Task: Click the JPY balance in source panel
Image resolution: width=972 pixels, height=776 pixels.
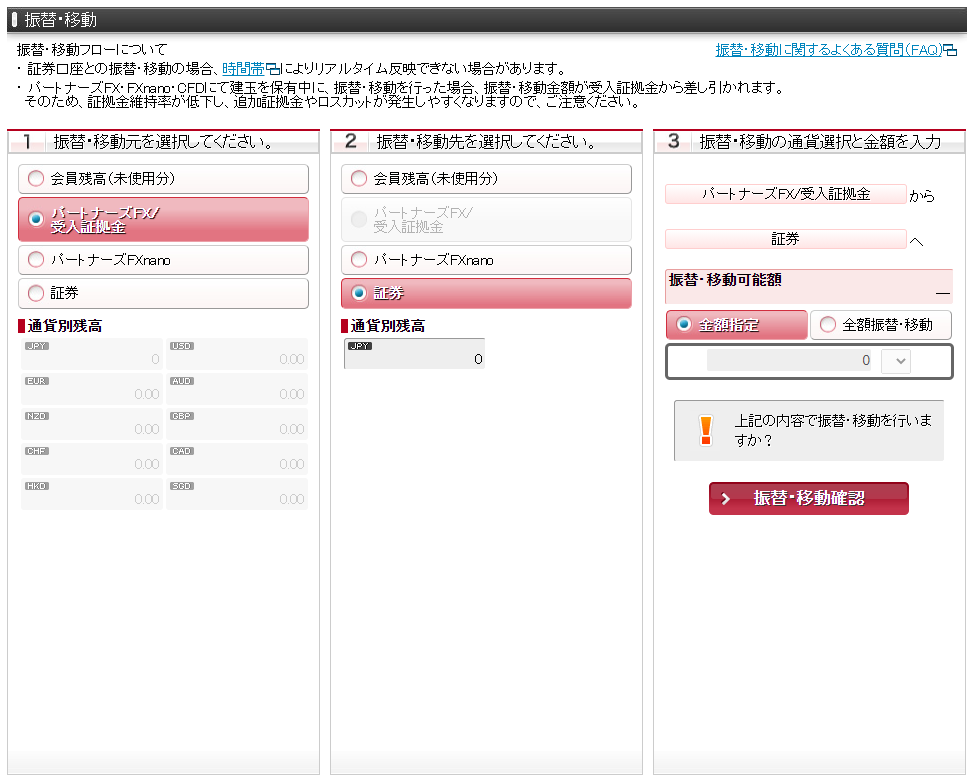Action: click(92, 354)
